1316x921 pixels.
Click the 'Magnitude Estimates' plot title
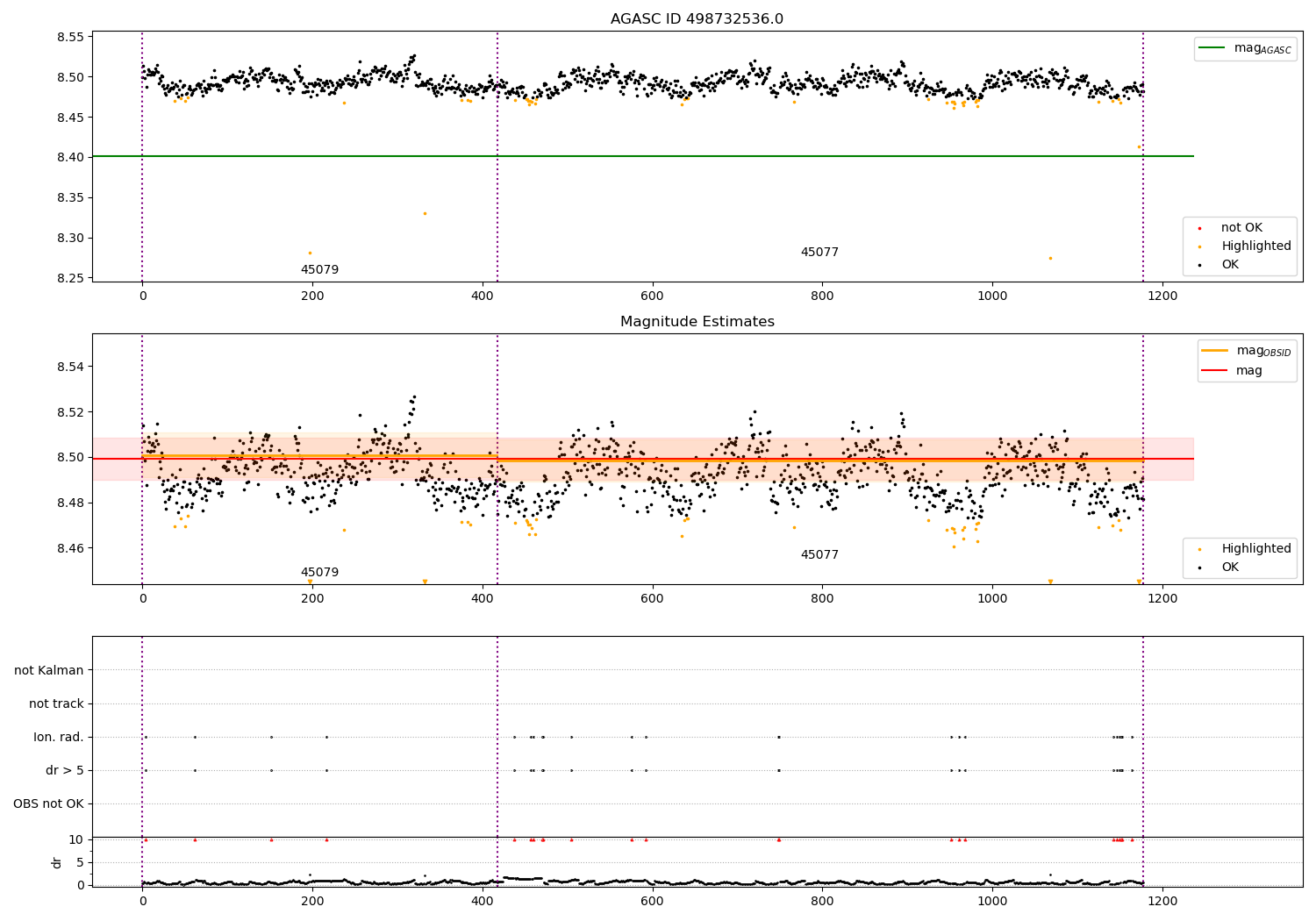(697, 322)
